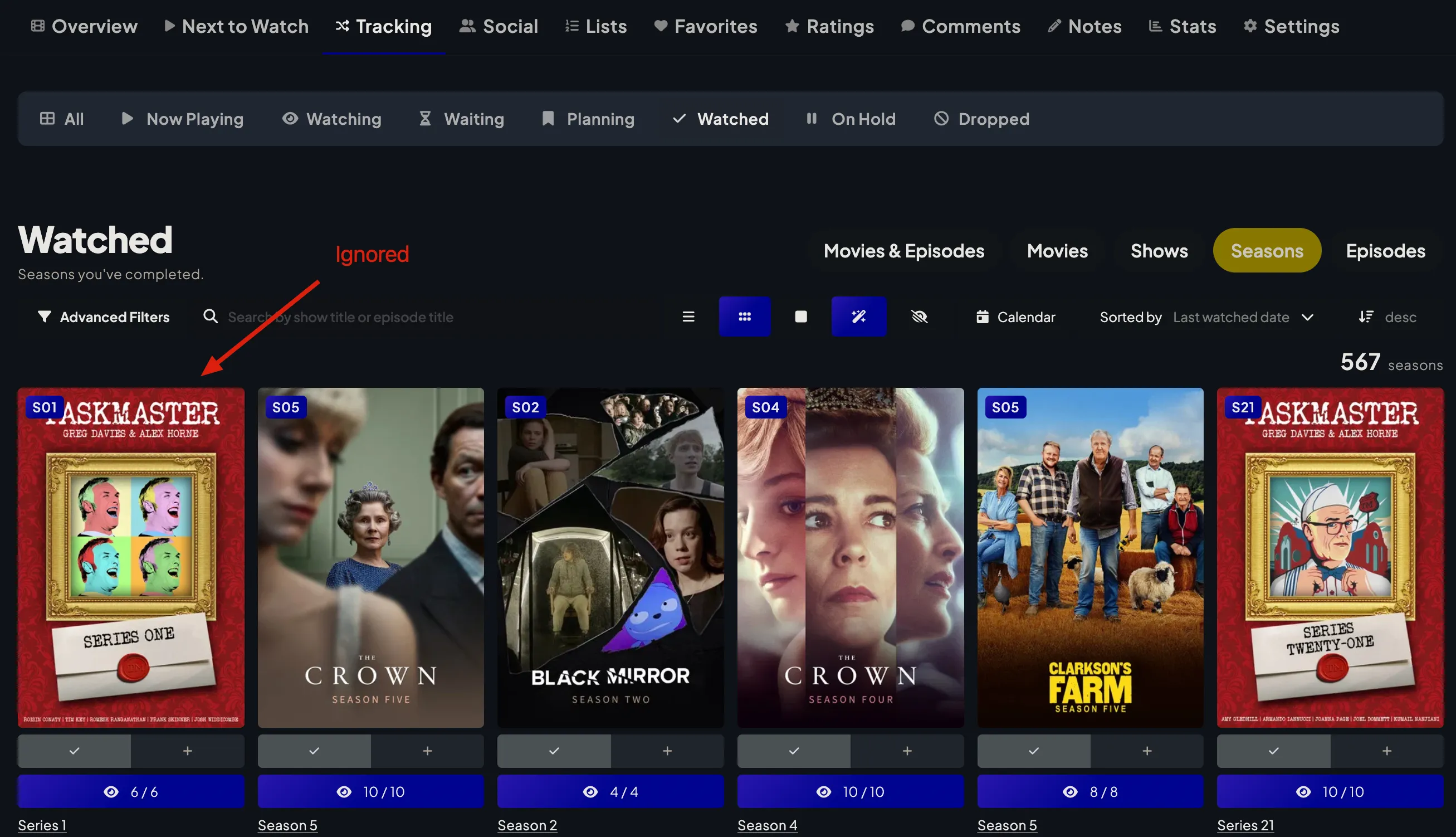Click the S02 badge on Black Mirror
The width and height of the screenshot is (1456, 837).
pyautogui.click(x=525, y=407)
